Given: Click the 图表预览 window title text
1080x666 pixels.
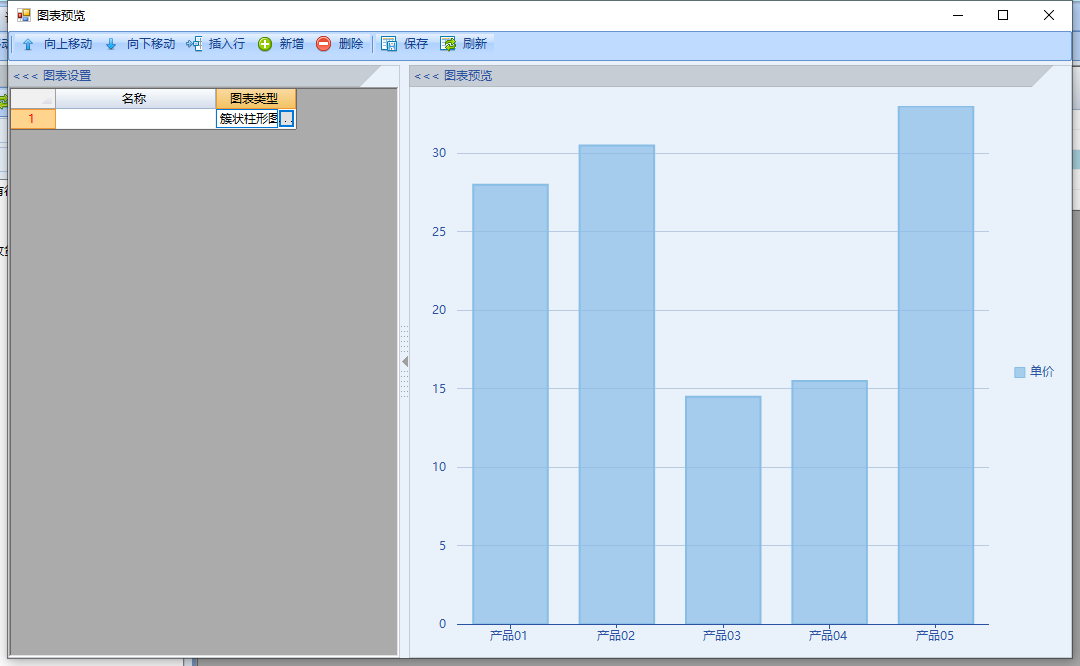Looking at the screenshot, I should [61, 15].
